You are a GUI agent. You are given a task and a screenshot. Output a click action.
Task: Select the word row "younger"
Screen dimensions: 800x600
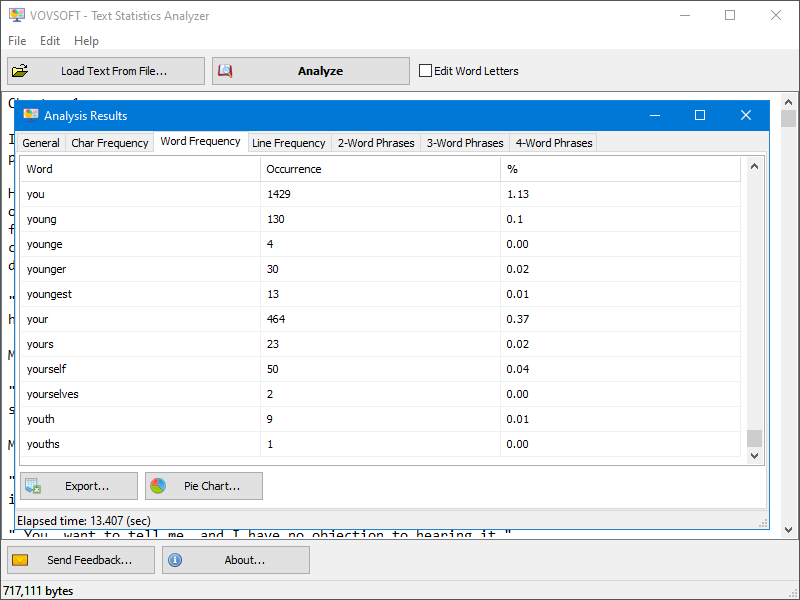coord(381,269)
